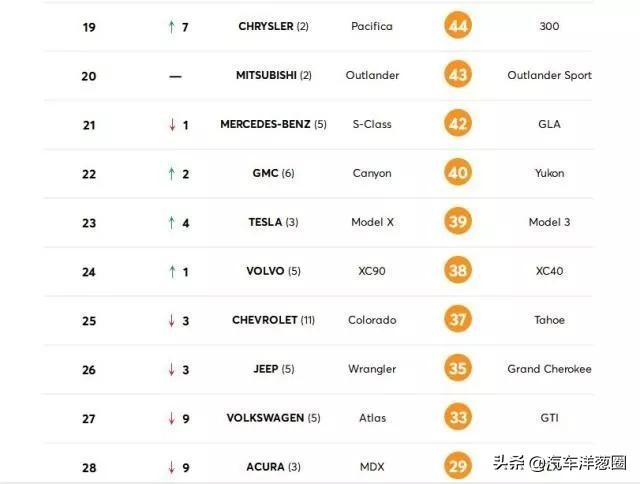Select the VOLKSWAGEN brand entry

point(265,418)
